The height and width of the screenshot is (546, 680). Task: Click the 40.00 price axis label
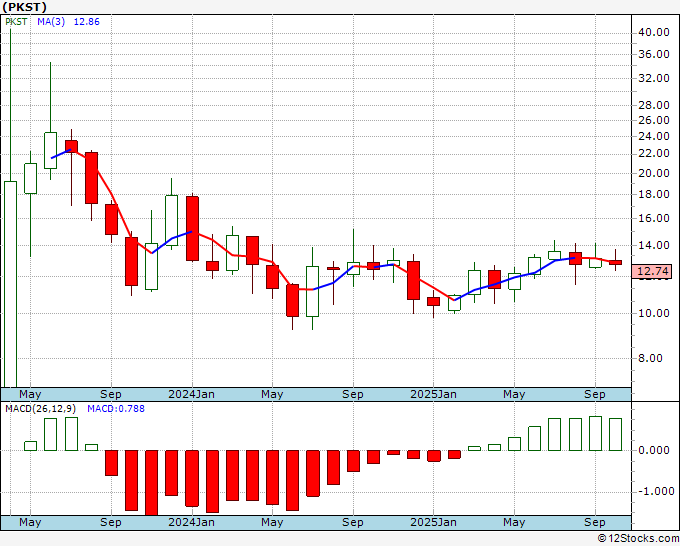tap(653, 33)
